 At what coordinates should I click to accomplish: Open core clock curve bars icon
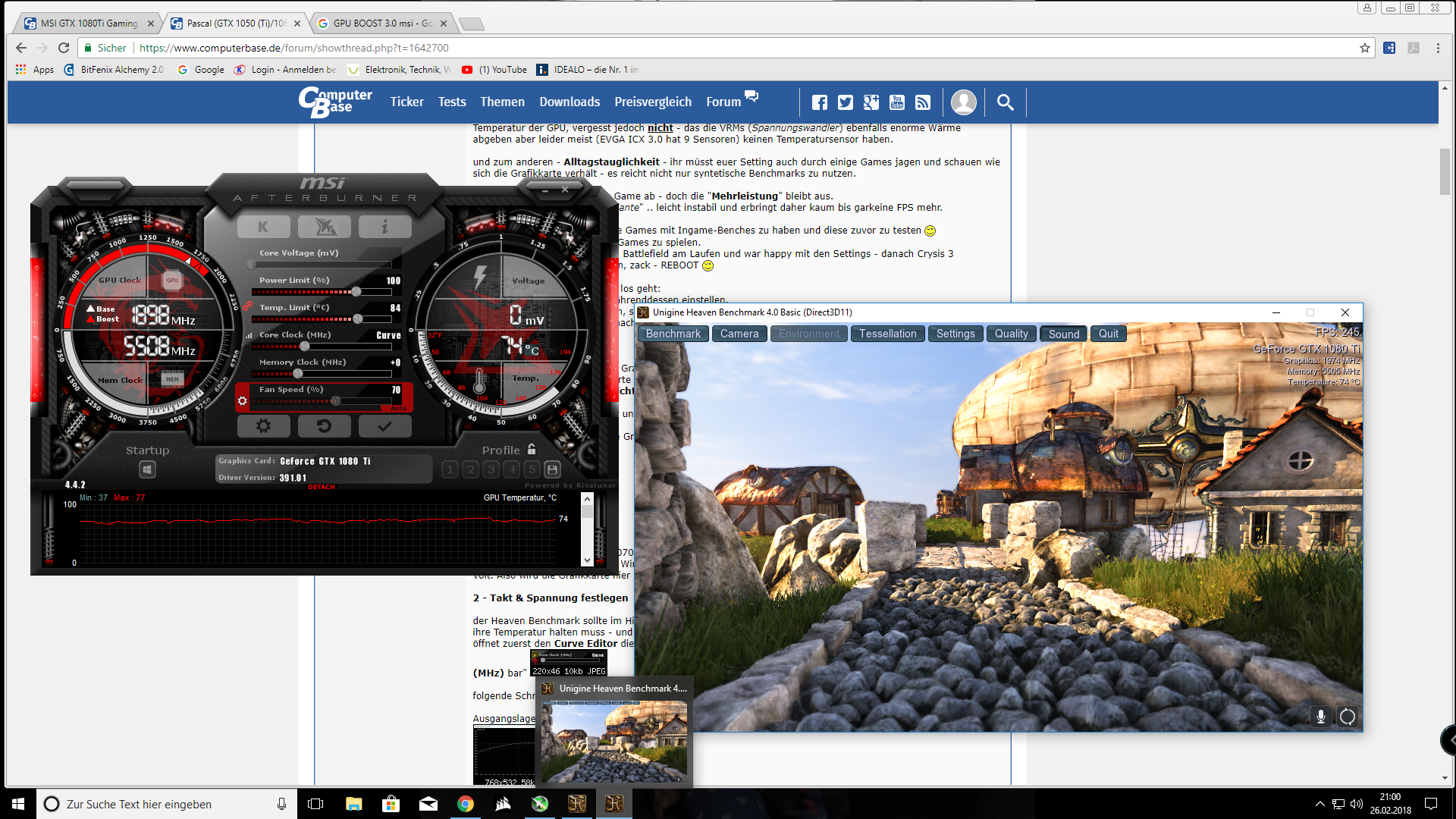(x=249, y=335)
